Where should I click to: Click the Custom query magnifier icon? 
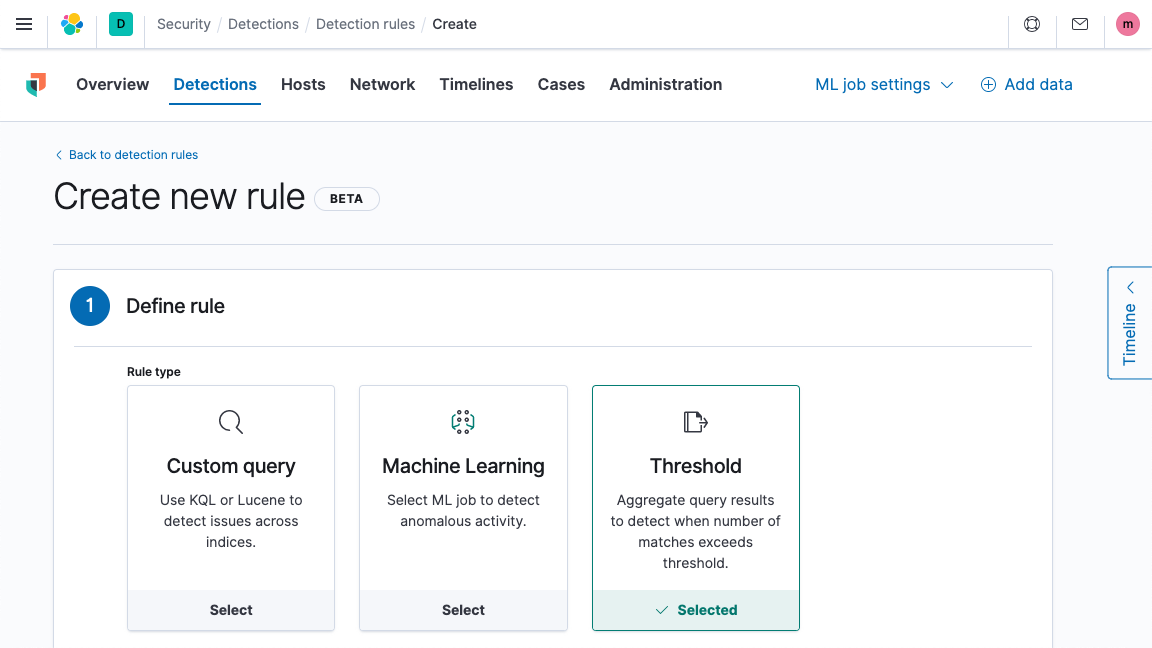(231, 422)
